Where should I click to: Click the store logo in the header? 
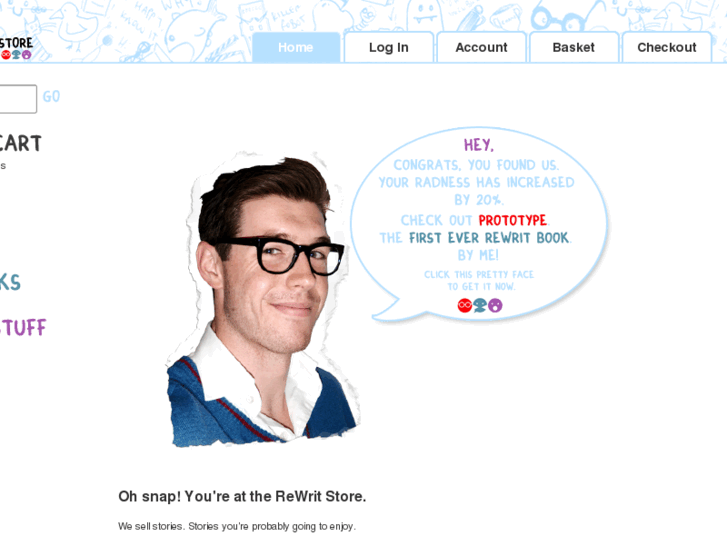click(16, 48)
